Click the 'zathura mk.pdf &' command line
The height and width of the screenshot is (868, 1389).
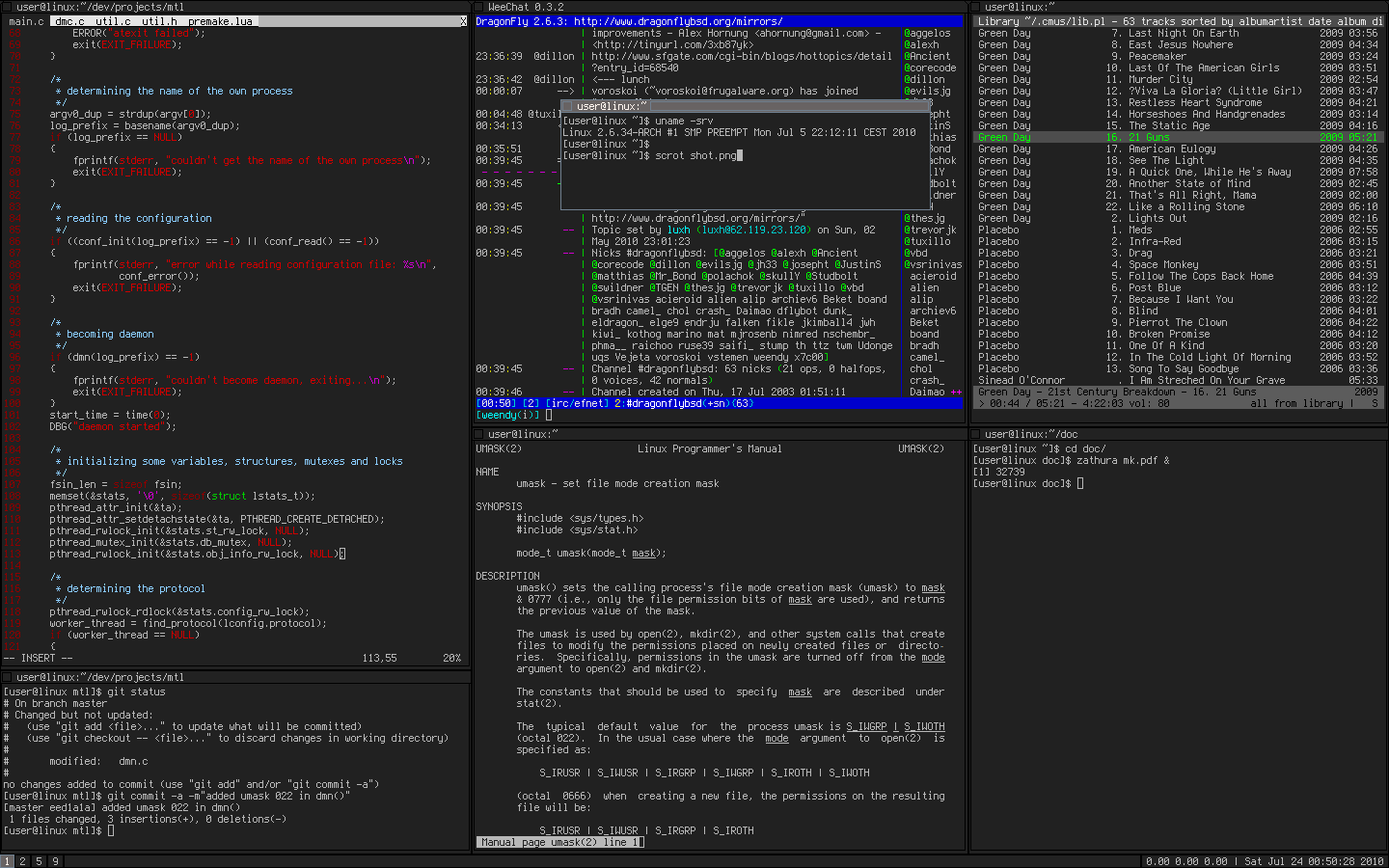point(1123,460)
